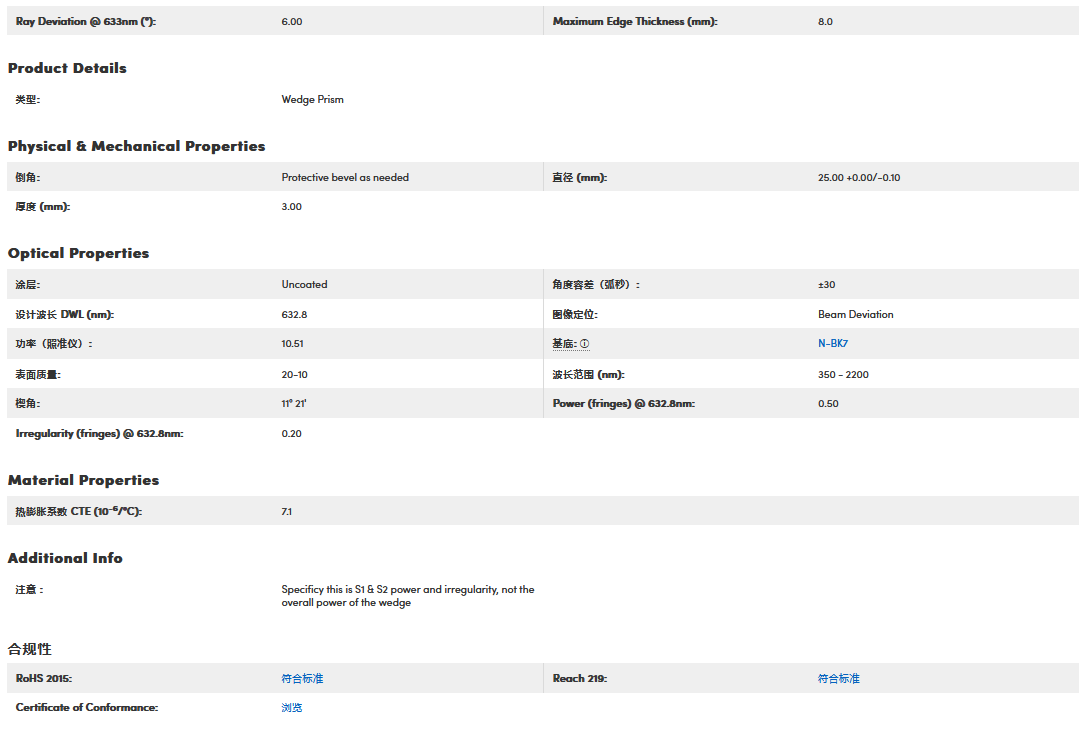Click the Material Properties heading
The image size is (1085, 729).
coord(83,480)
